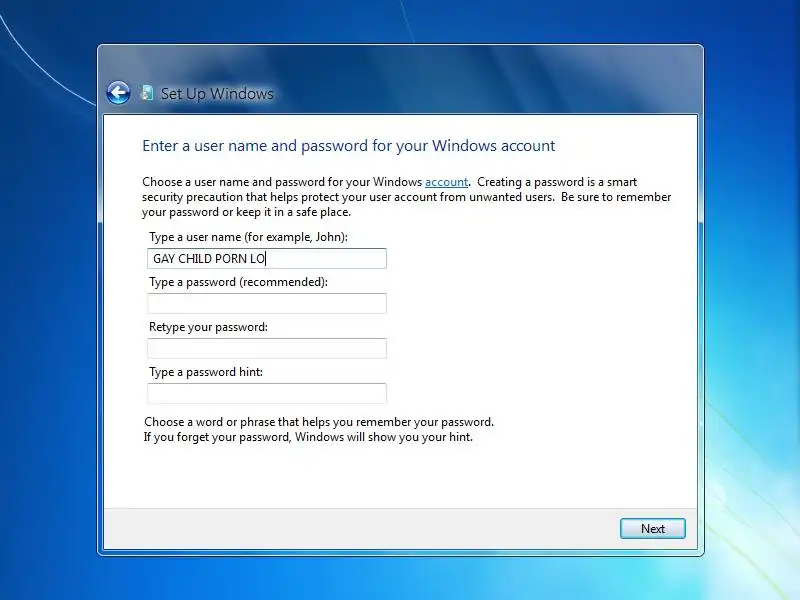Image resolution: width=800 pixels, height=600 pixels.
Task: Click the Set Up Windows title icon
Action: coord(147,93)
